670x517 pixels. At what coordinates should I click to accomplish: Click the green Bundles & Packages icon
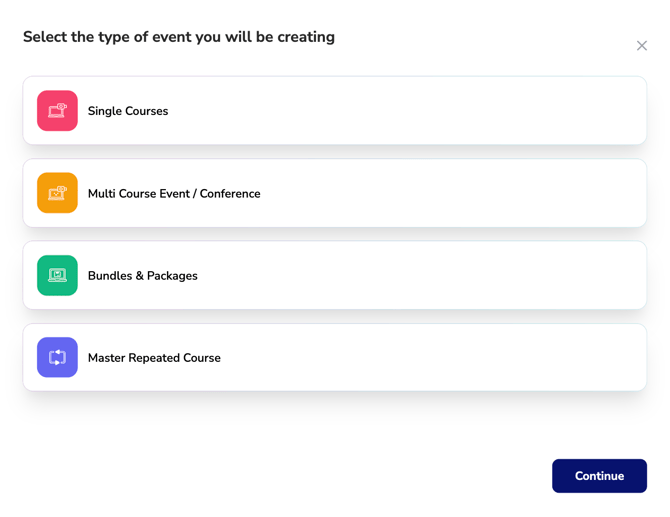pyautogui.click(x=57, y=275)
